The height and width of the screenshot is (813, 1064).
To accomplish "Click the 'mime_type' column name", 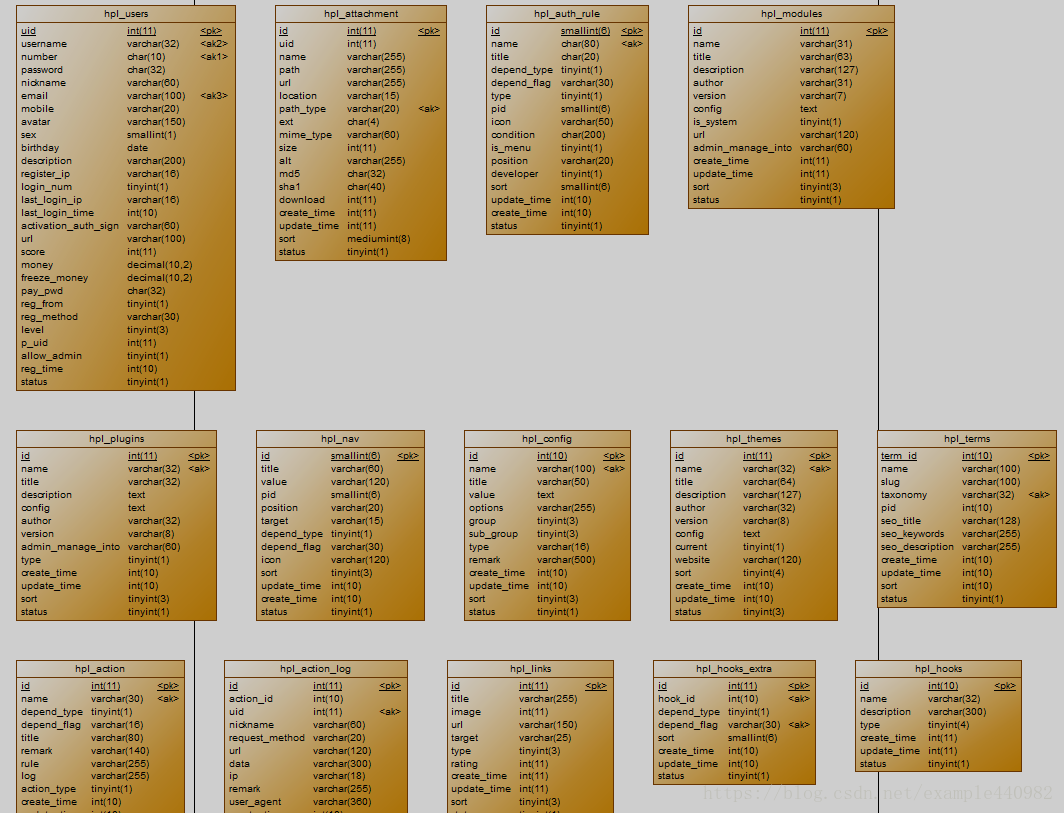I will 305,135.
